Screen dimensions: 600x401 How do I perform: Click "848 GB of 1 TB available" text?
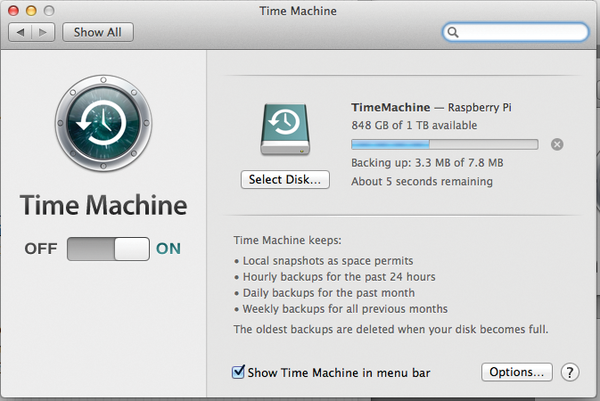click(x=414, y=125)
